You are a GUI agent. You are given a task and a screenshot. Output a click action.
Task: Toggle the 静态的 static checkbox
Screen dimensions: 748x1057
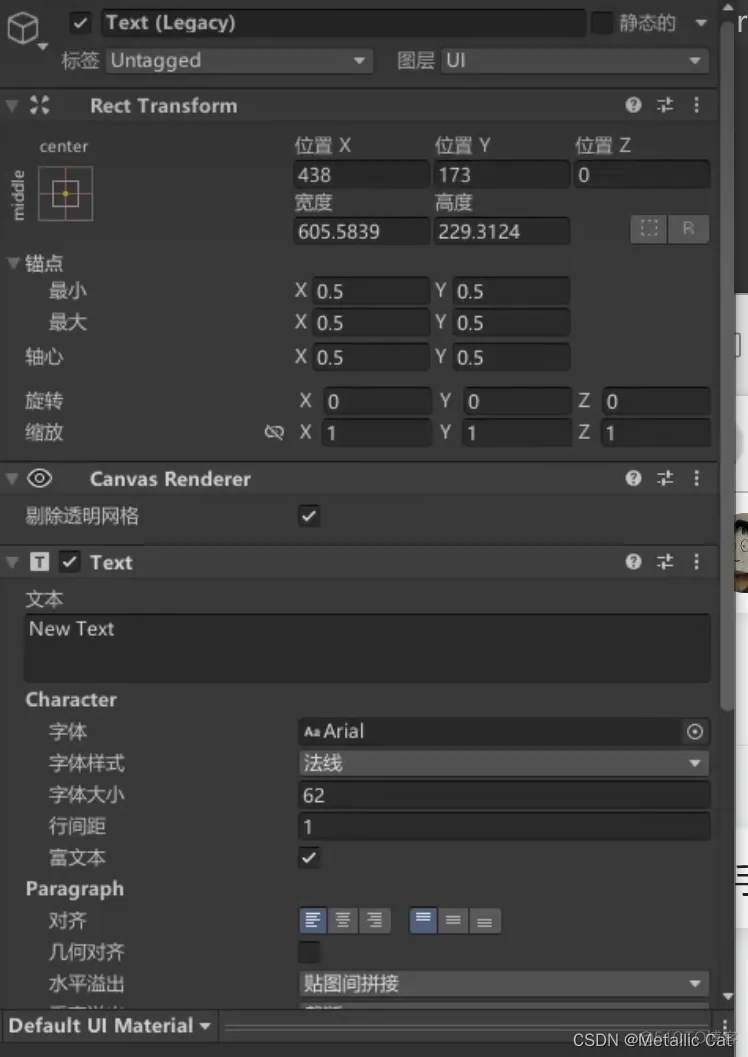coord(601,23)
